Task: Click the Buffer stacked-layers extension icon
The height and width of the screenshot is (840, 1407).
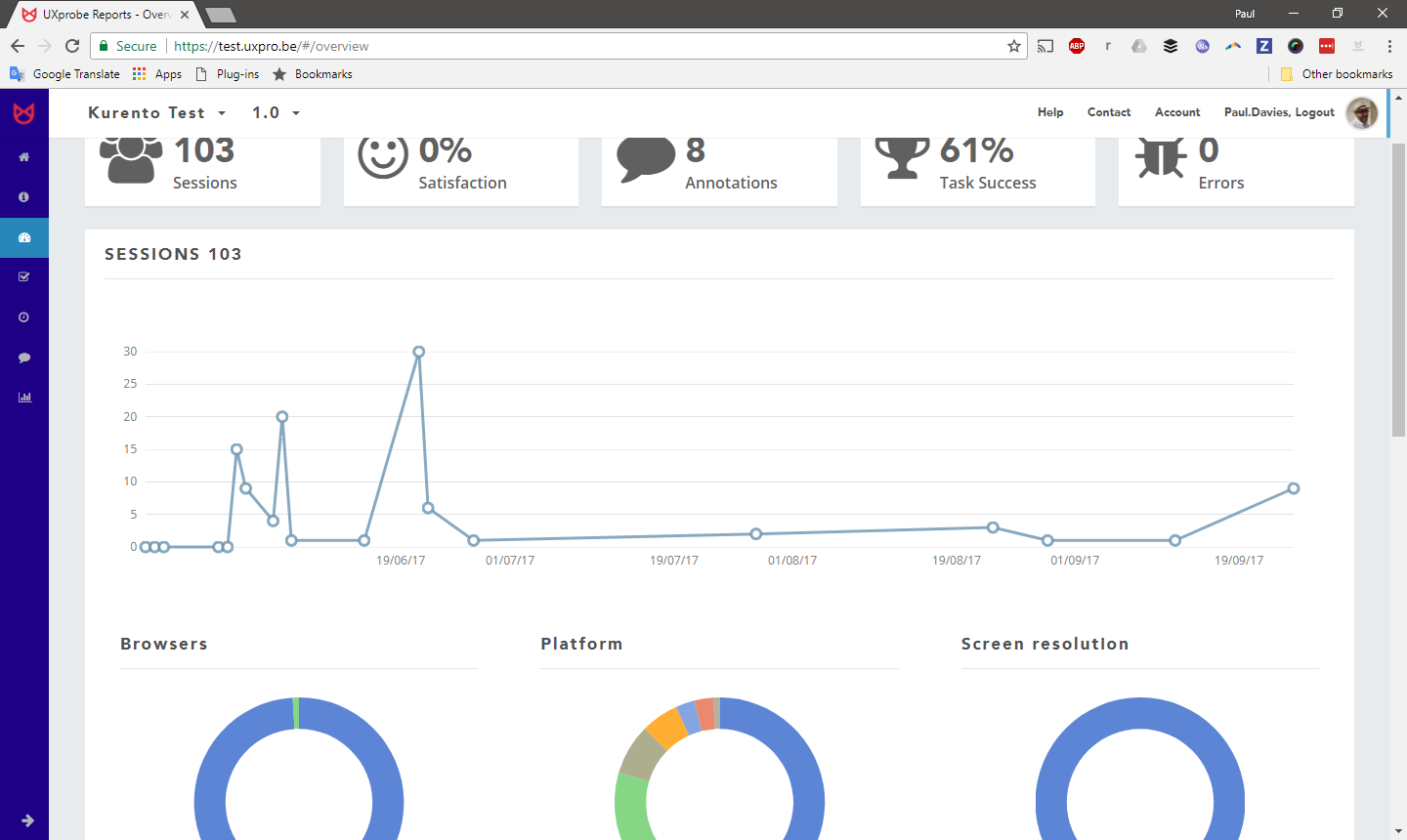Action: click(x=1171, y=46)
